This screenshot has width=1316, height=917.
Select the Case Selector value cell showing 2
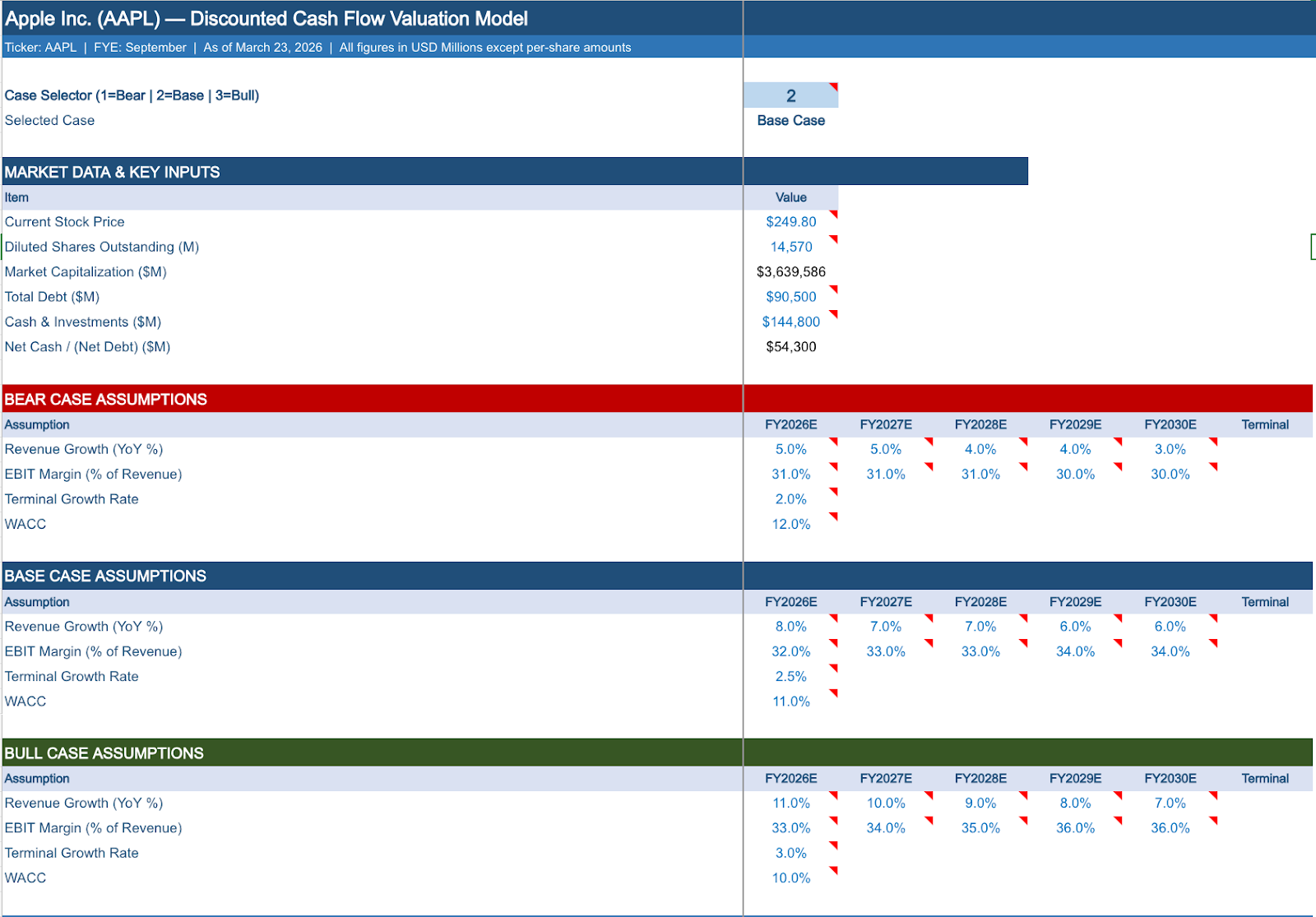point(790,95)
